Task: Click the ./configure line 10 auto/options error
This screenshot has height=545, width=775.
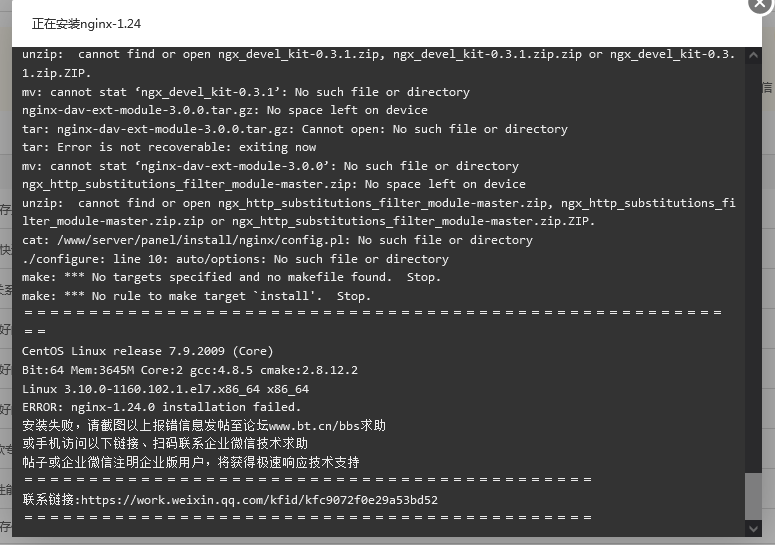Action: (235, 259)
